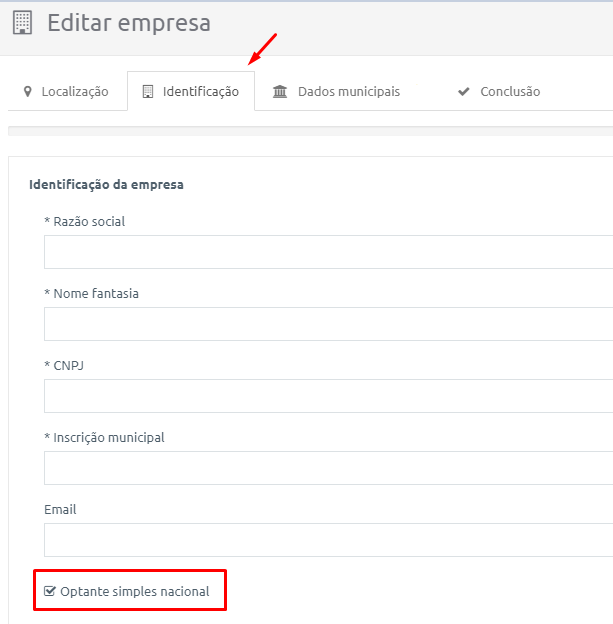Click the Inscrição municipal label
Screen dimensions: 613x624
click(104, 438)
